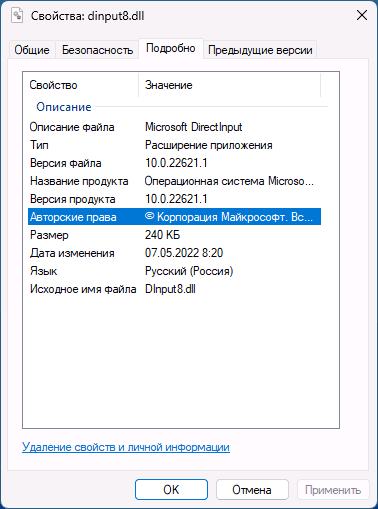Click the disabled Применить button
The image size is (378, 509).
tap(333, 490)
